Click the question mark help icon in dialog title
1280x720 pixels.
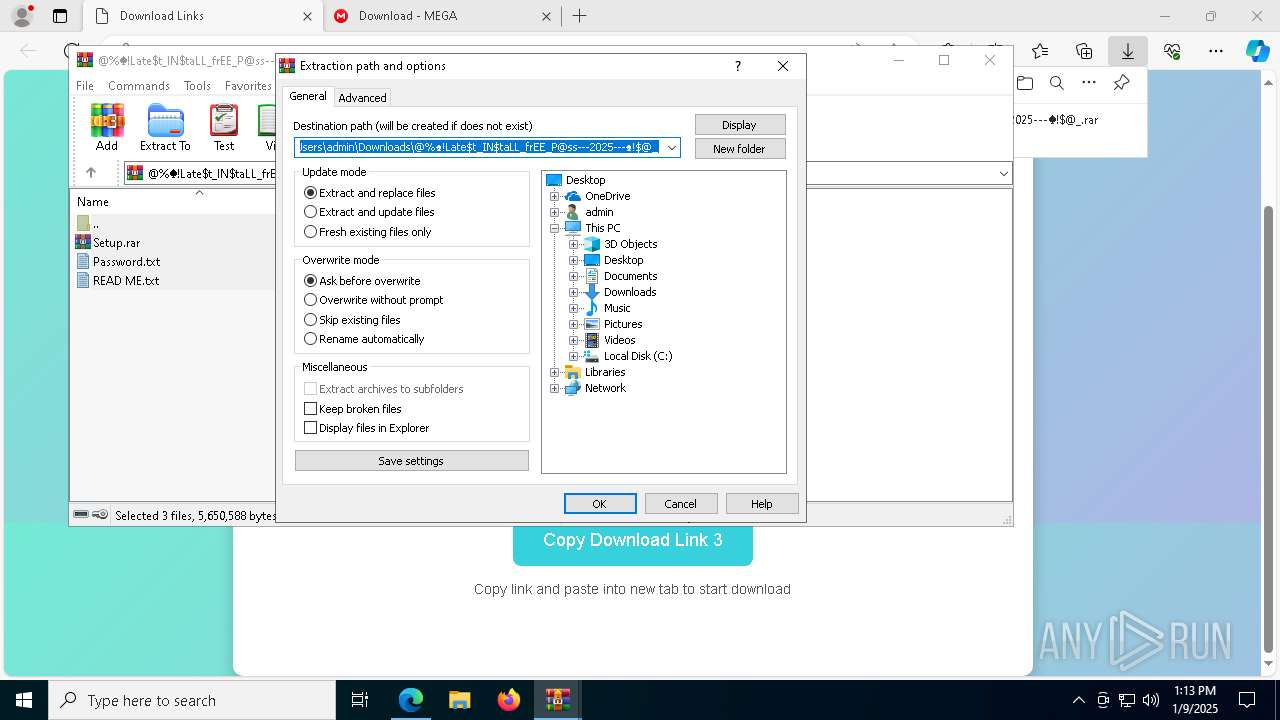tap(738, 66)
